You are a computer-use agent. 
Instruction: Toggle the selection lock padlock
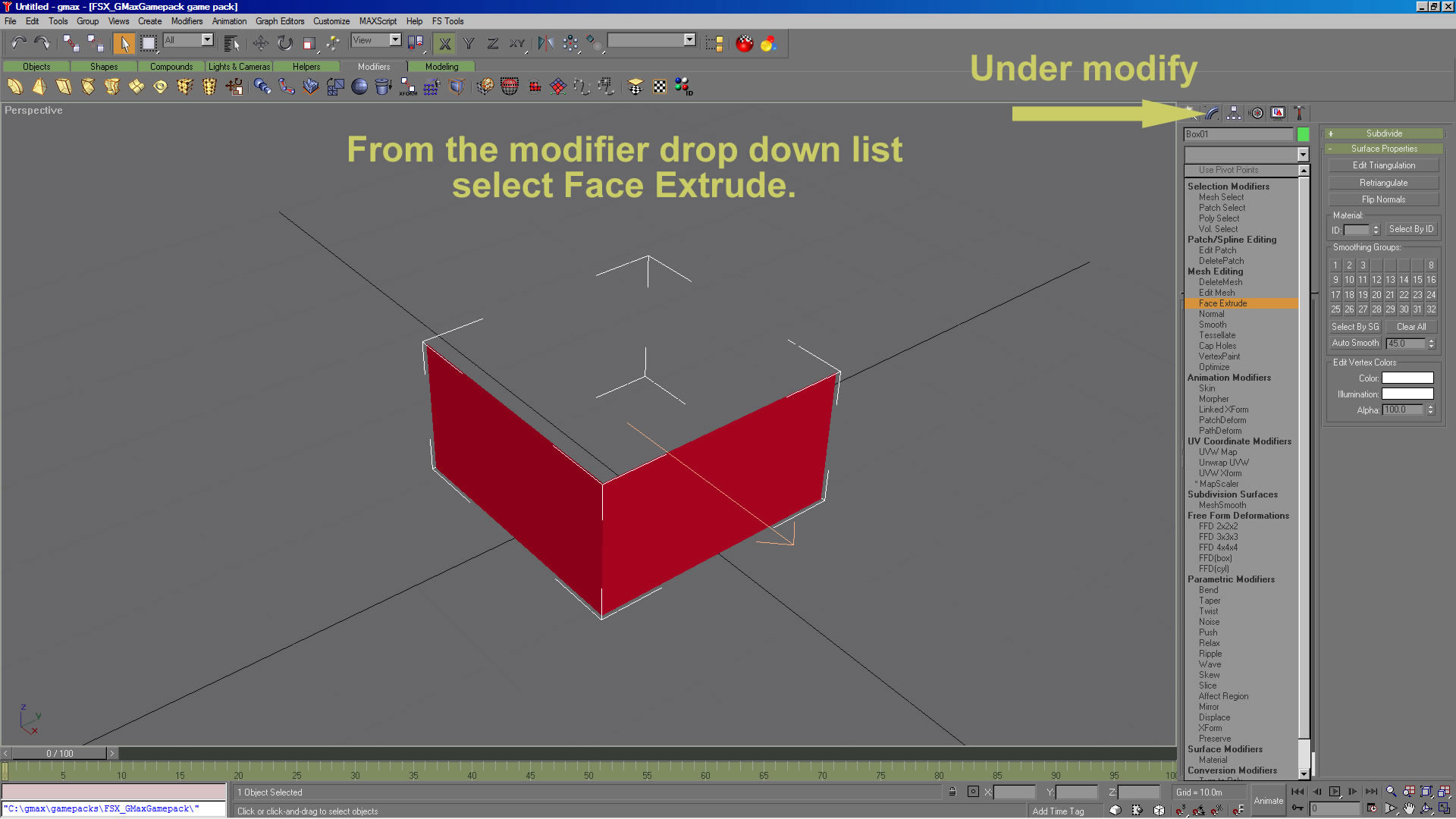(952, 792)
